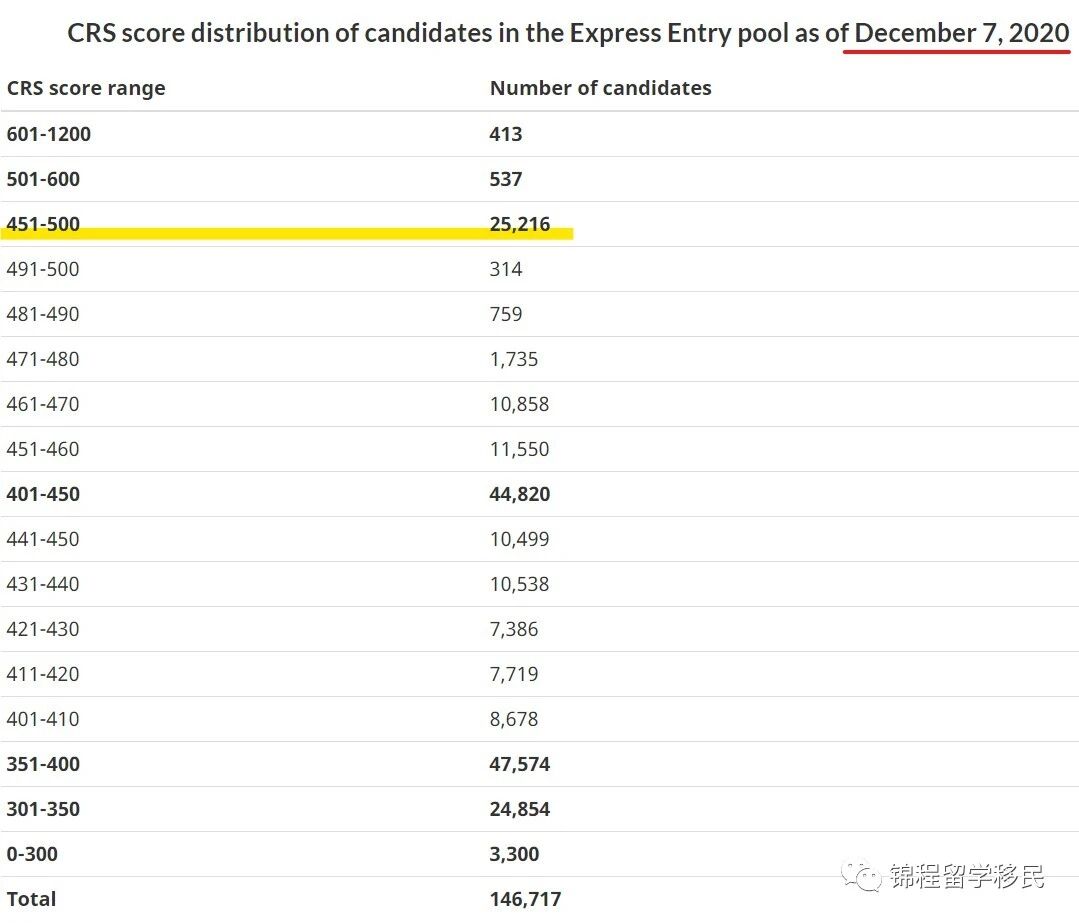Image resolution: width=1079 pixels, height=923 pixels.
Task: Click the 25,216 candidates count
Action: [x=520, y=224]
